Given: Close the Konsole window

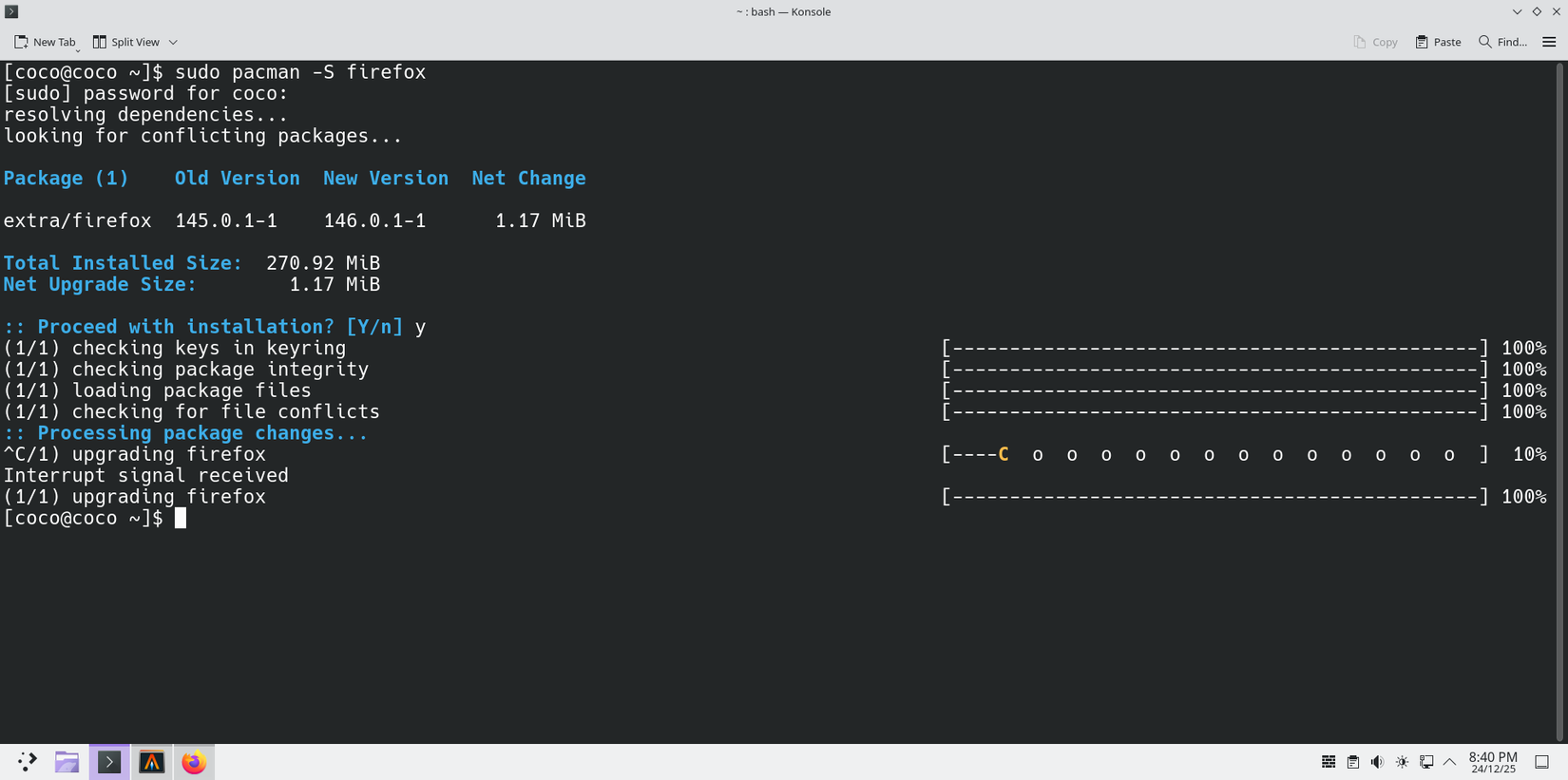Looking at the screenshot, I should coord(1557,11).
